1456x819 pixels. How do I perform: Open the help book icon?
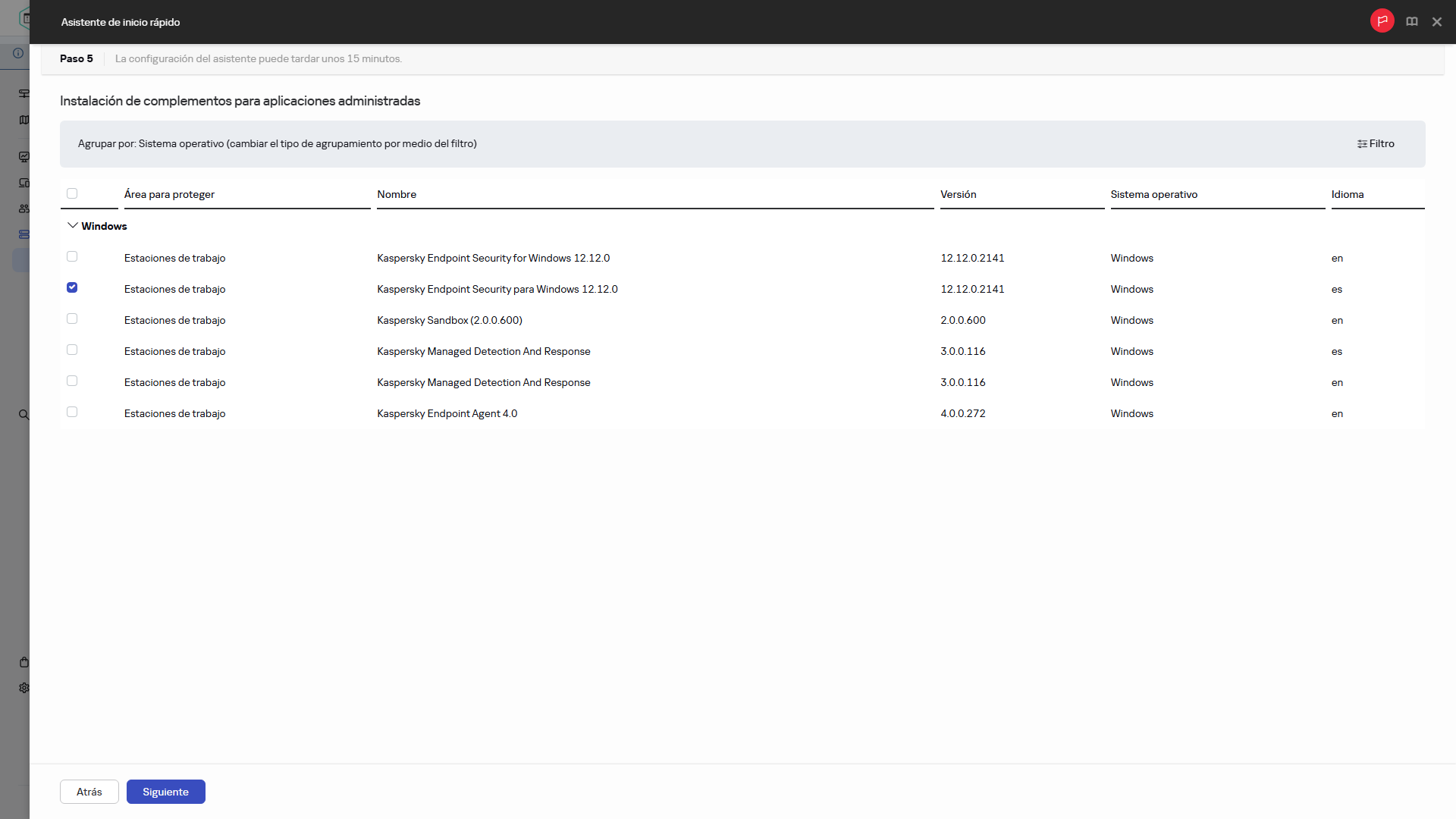tap(1411, 22)
